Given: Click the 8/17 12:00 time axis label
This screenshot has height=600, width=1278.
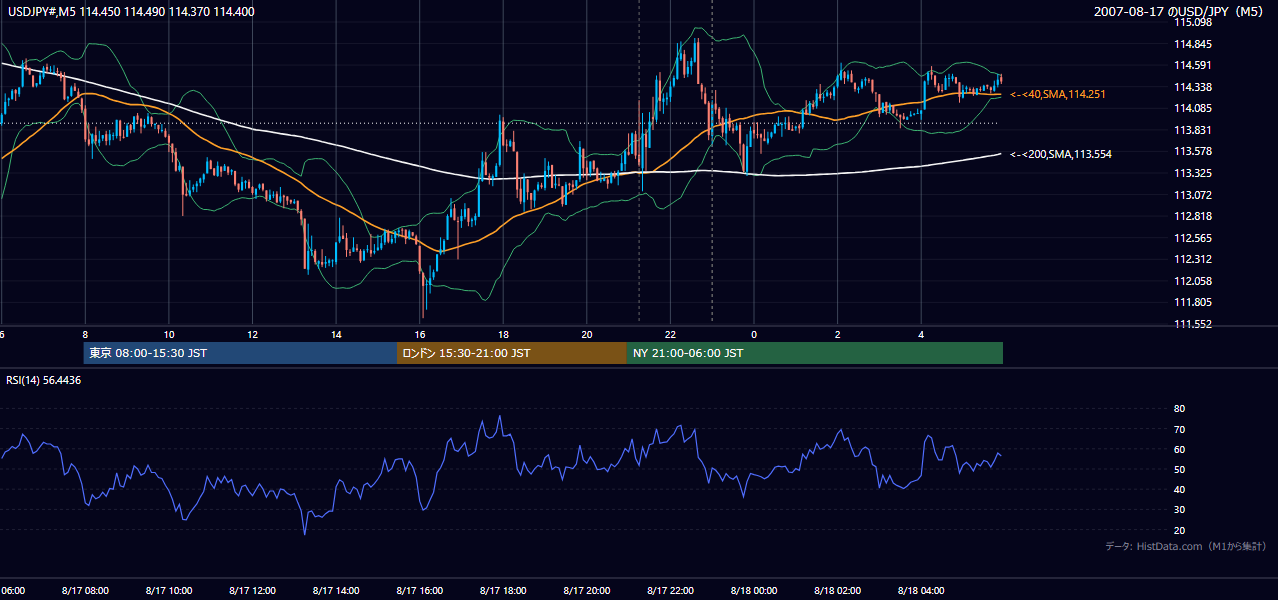Looking at the screenshot, I should tap(252, 591).
